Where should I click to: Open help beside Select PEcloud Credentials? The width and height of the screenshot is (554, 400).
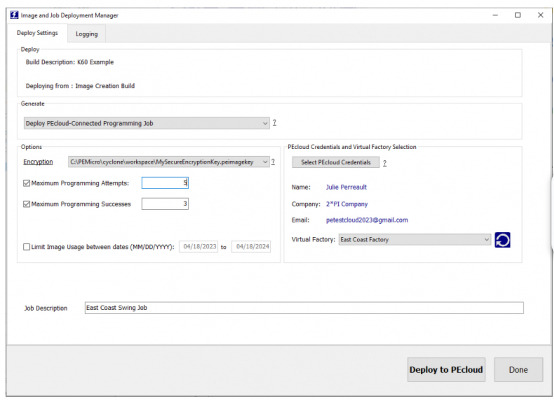tap(385, 163)
